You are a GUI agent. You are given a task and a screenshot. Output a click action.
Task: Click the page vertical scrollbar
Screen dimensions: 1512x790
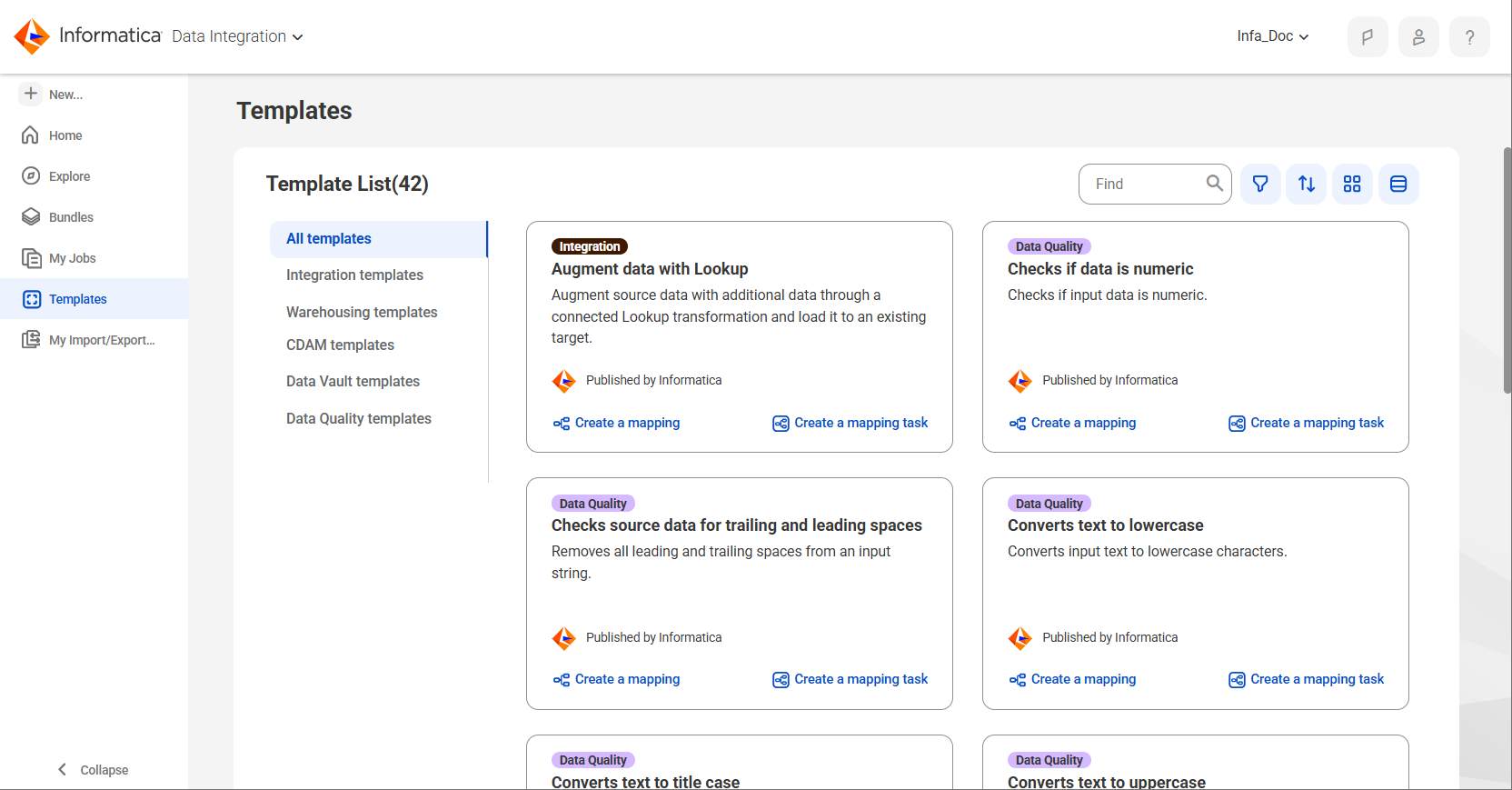(1507, 270)
